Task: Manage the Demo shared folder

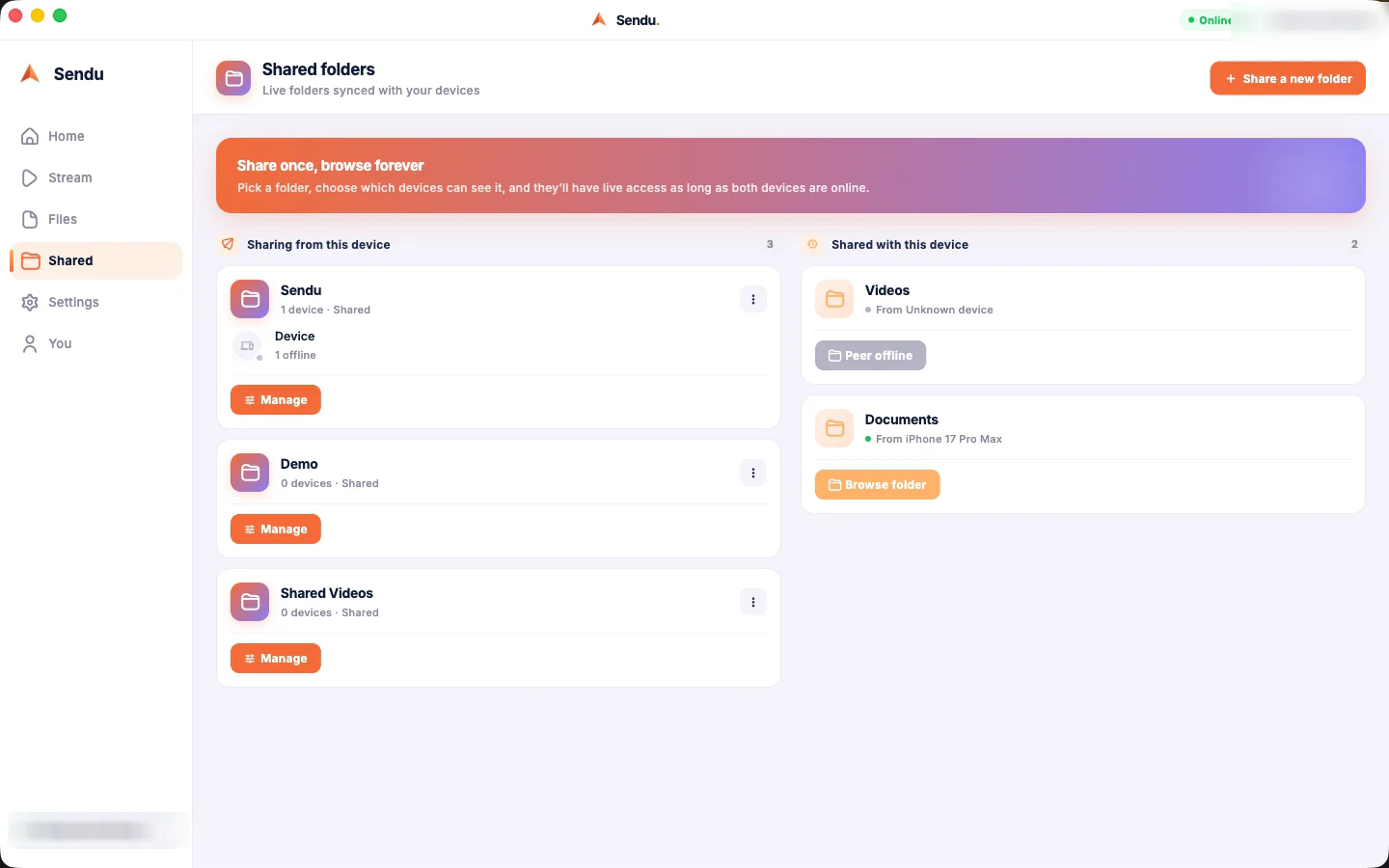Action: [276, 529]
